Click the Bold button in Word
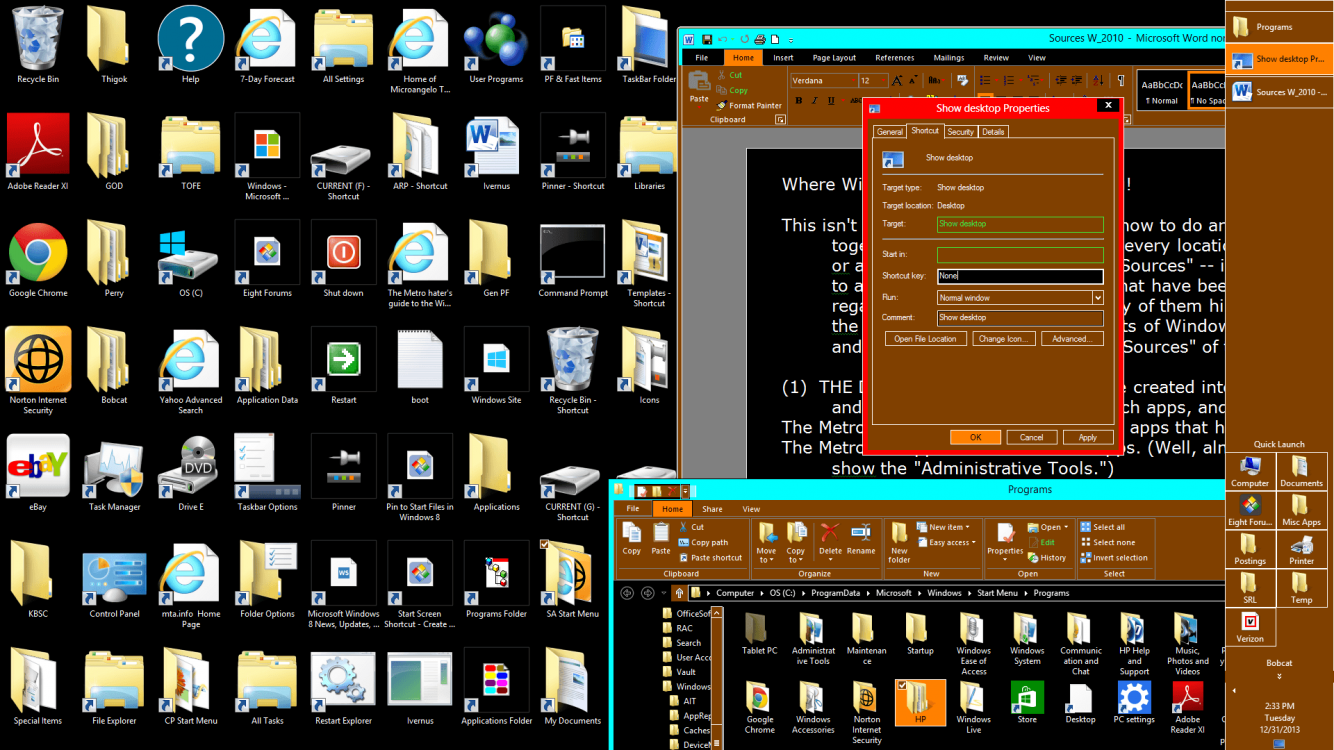1334x750 pixels. (x=799, y=101)
